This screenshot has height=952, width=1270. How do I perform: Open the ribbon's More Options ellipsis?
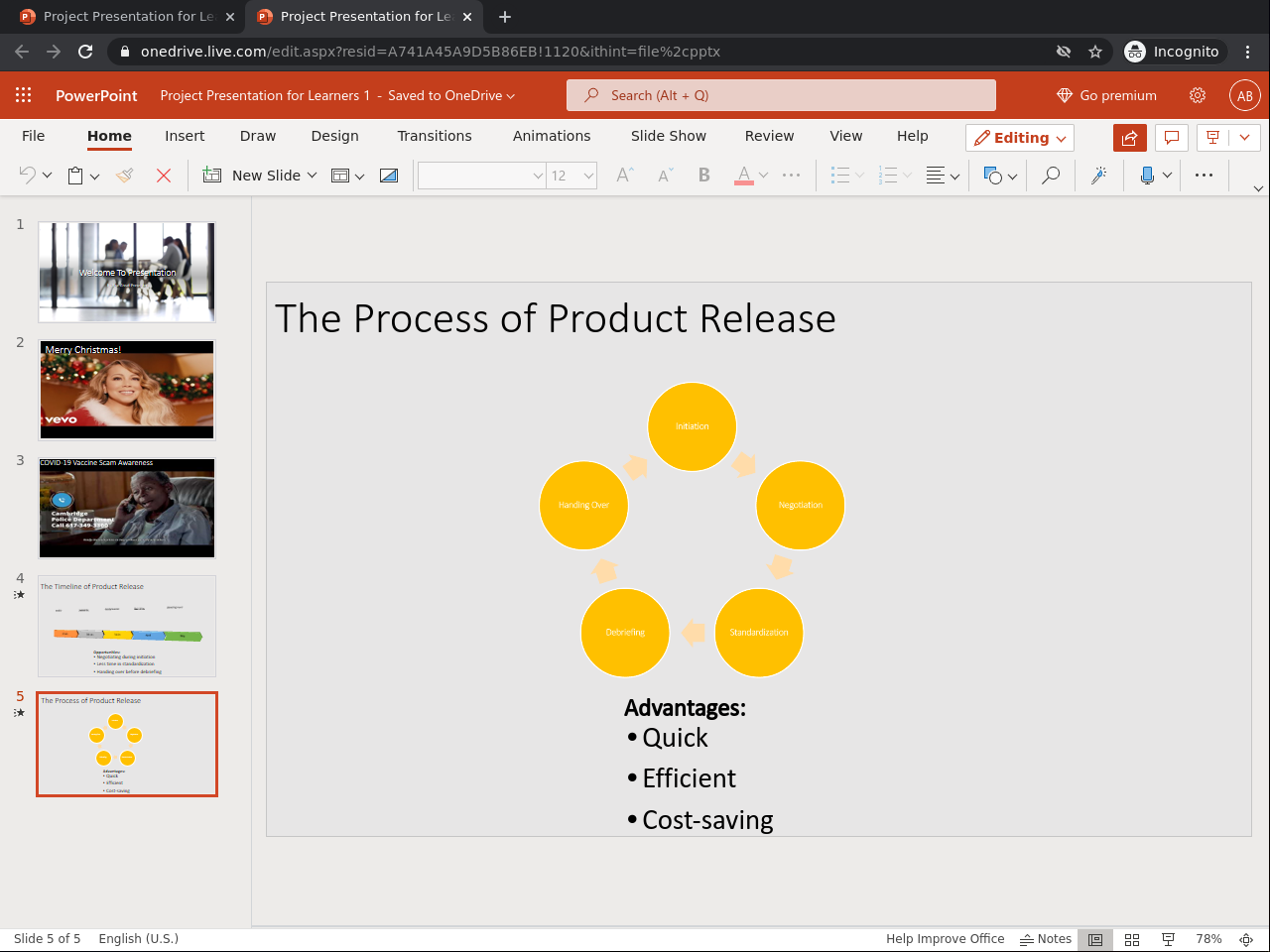(x=1204, y=176)
